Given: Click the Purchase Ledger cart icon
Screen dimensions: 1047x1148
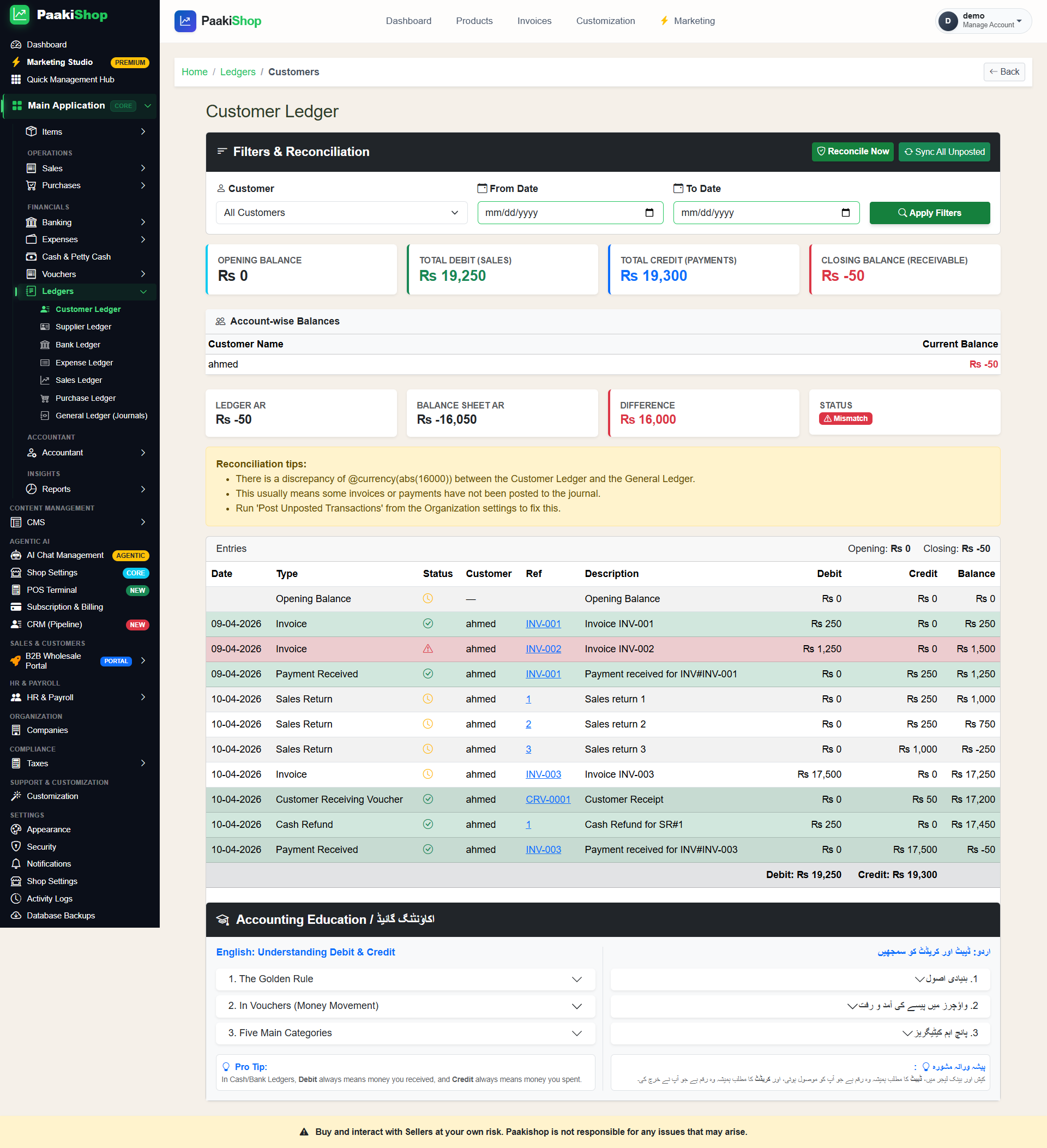Looking at the screenshot, I should 45,398.
